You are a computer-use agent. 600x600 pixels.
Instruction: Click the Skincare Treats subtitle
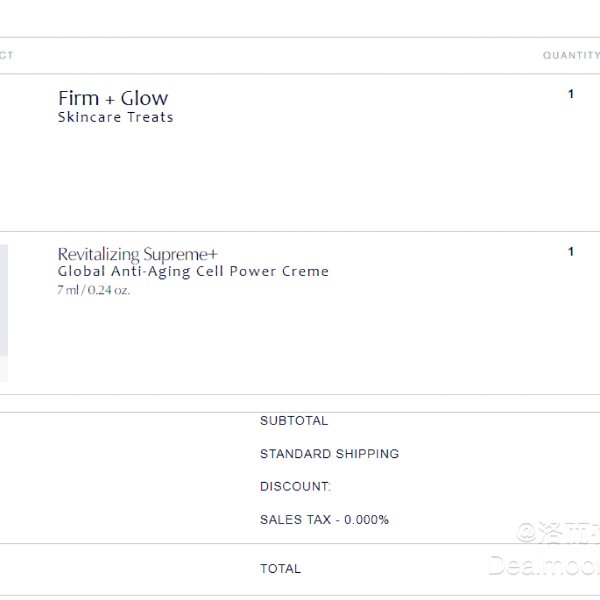point(116,117)
